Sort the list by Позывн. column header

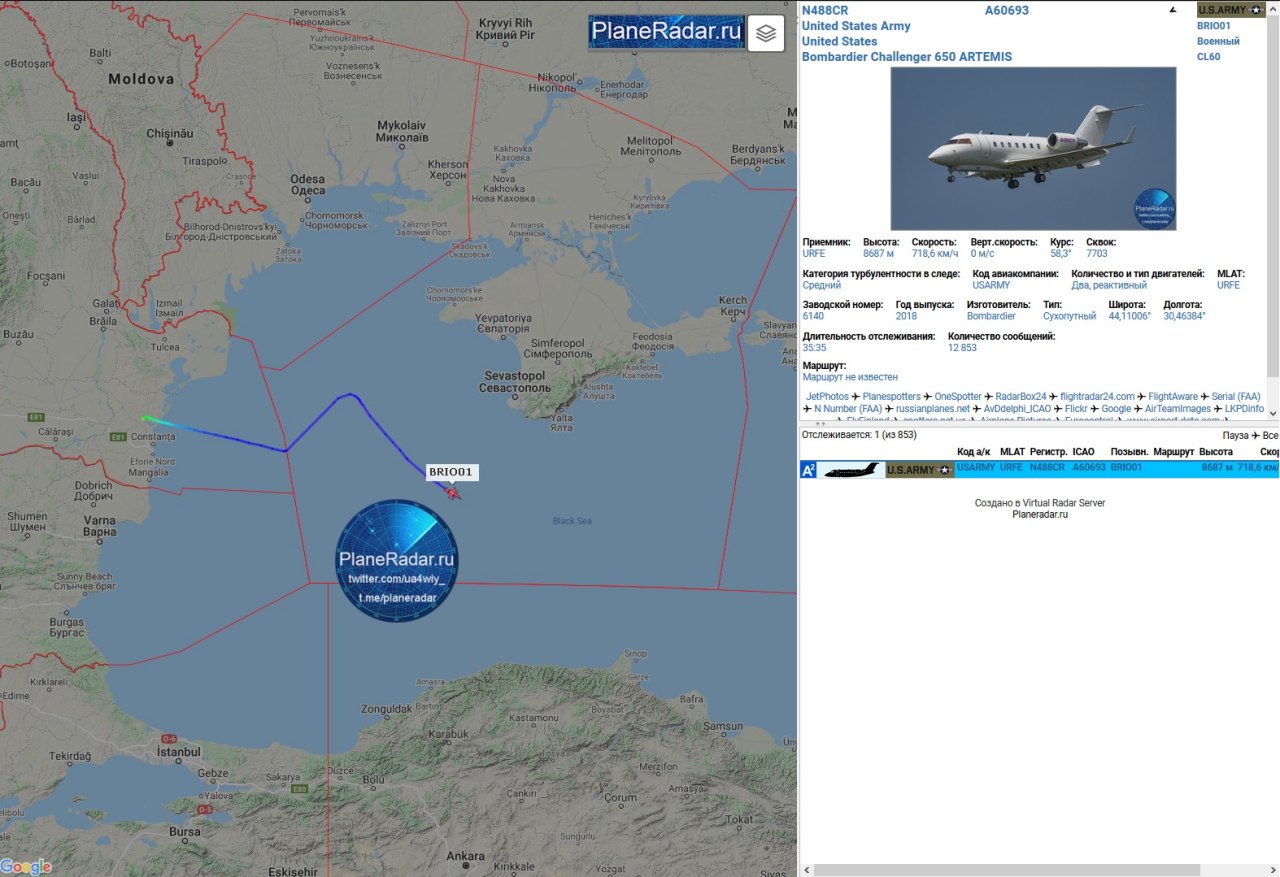1128,452
